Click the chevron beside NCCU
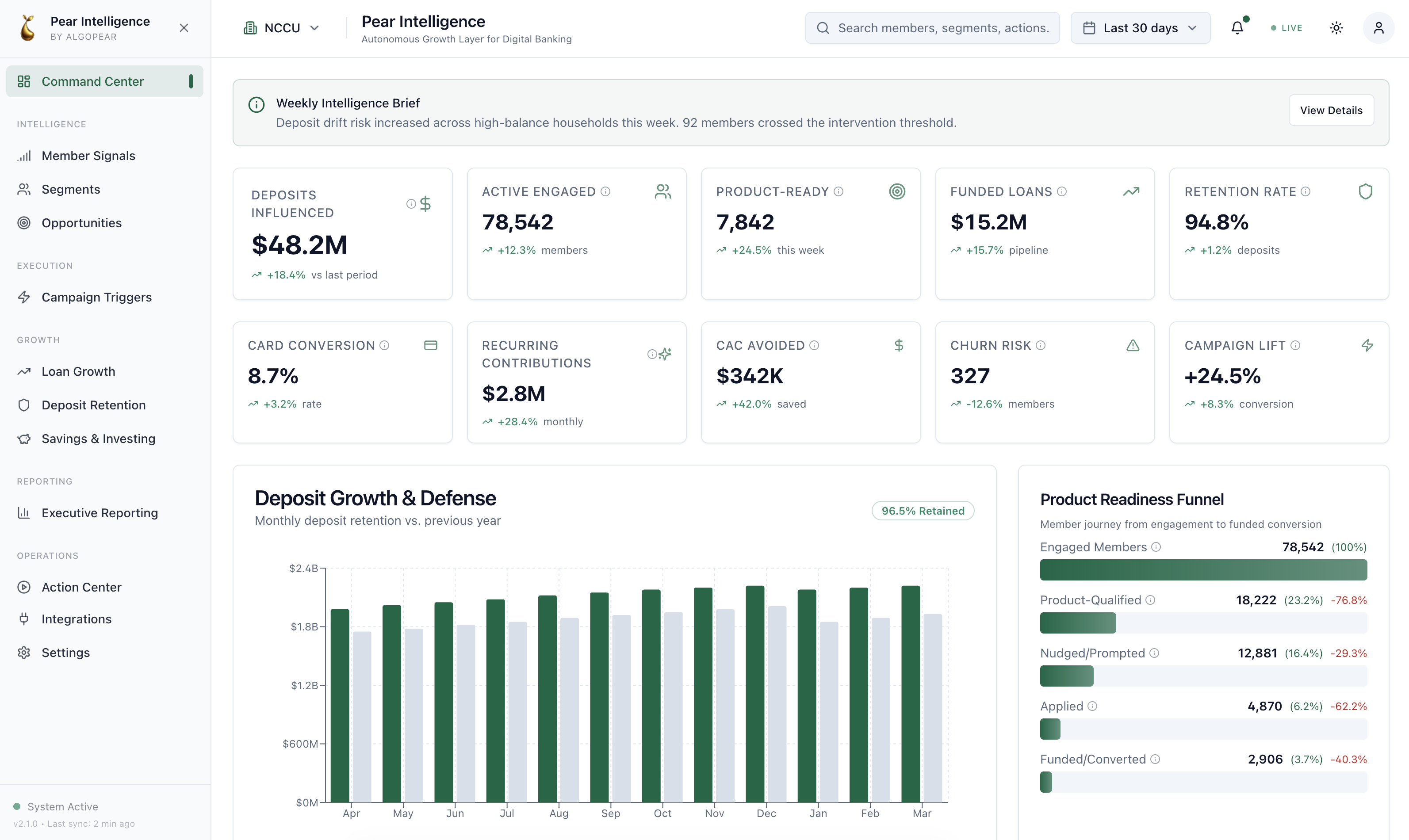 tap(315, 28)
